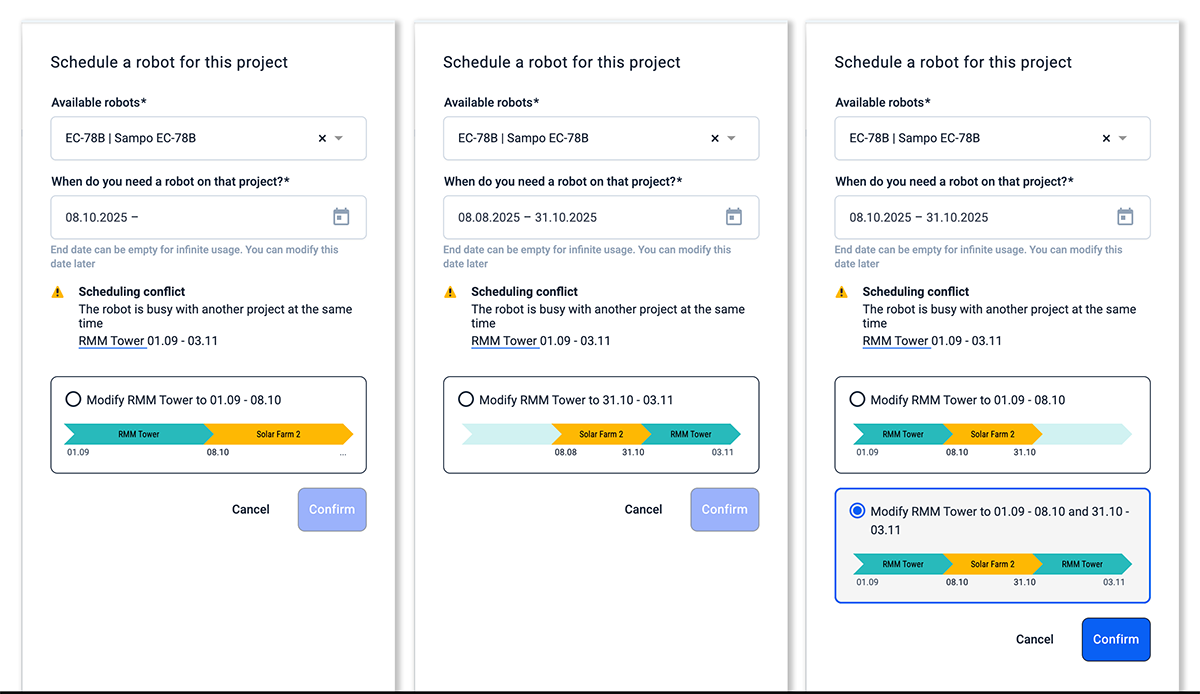Open the calendar picker in the right dialog

click(x=1126, y=217)
